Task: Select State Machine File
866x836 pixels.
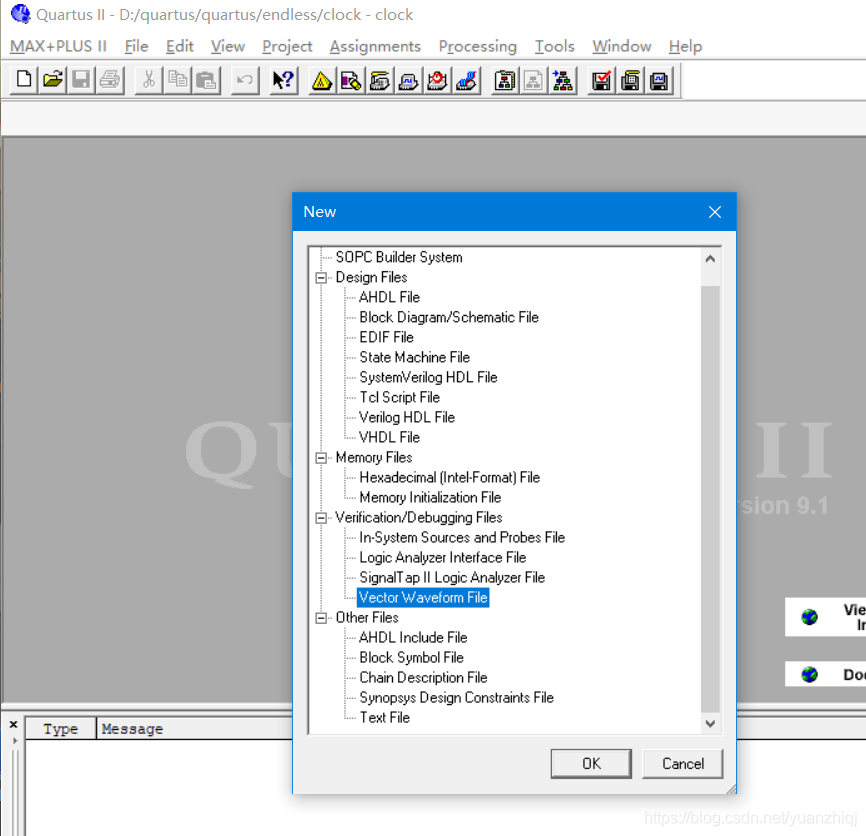Action: coord(414,357)
